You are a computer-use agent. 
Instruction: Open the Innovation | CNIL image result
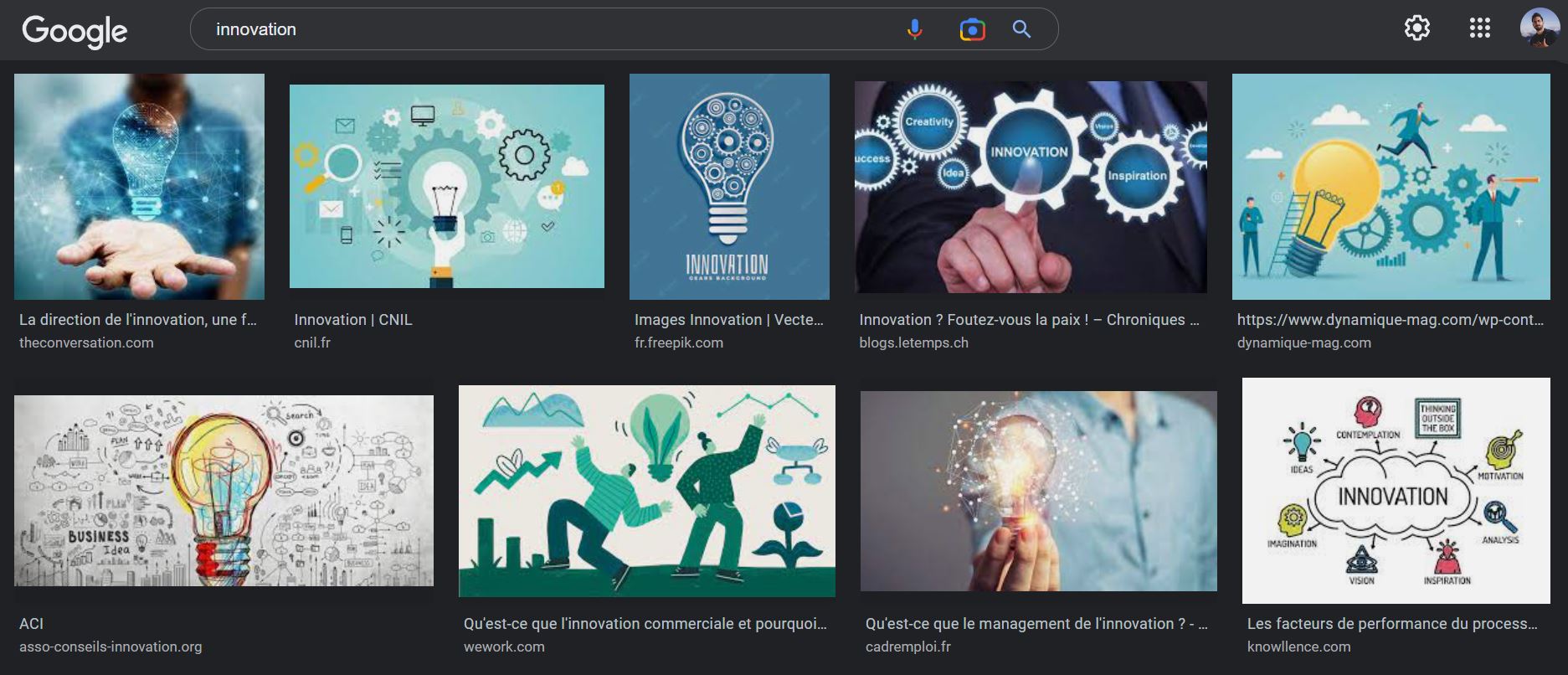point(446,186)
